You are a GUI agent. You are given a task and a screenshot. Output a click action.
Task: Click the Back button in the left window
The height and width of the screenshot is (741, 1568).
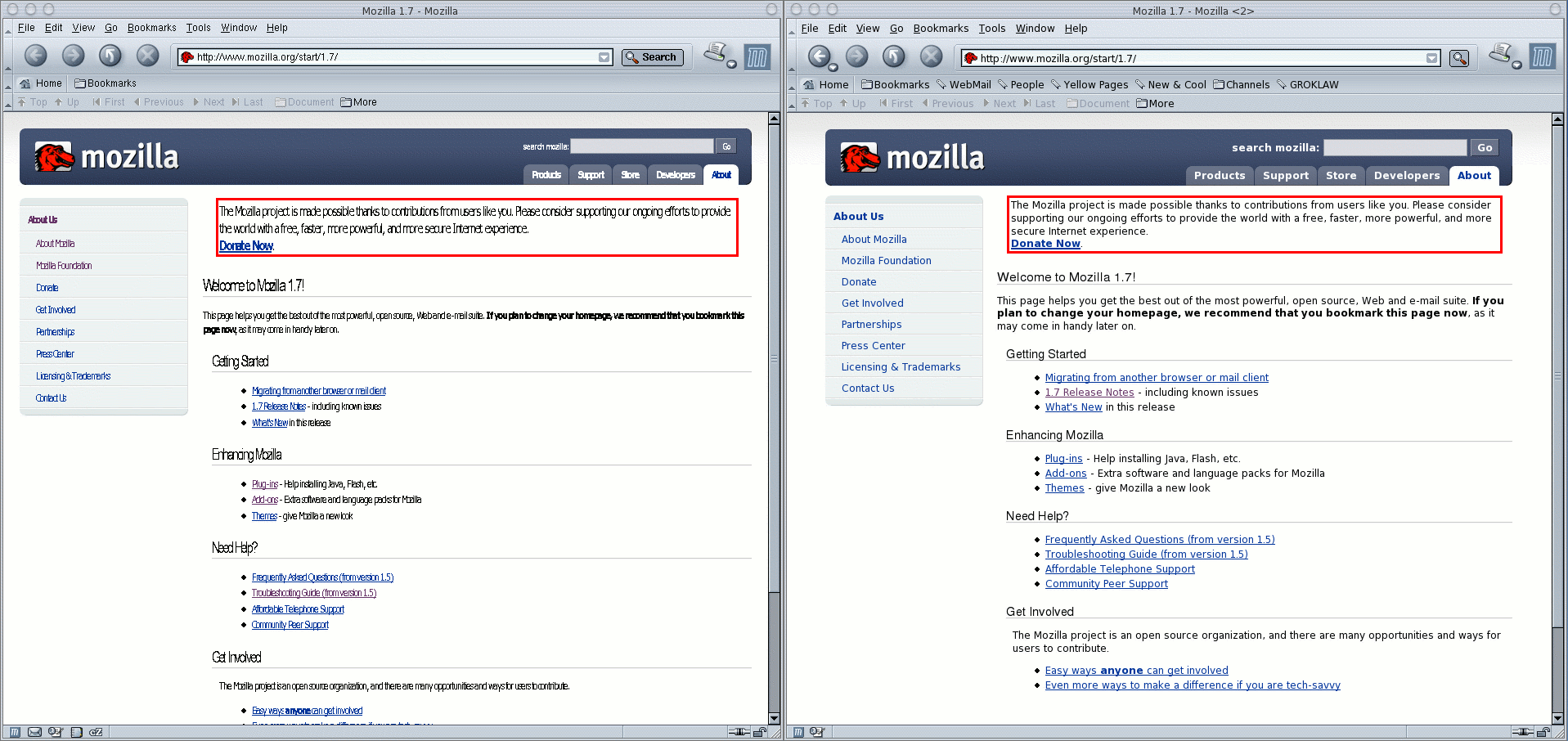(x=35, y=56)
